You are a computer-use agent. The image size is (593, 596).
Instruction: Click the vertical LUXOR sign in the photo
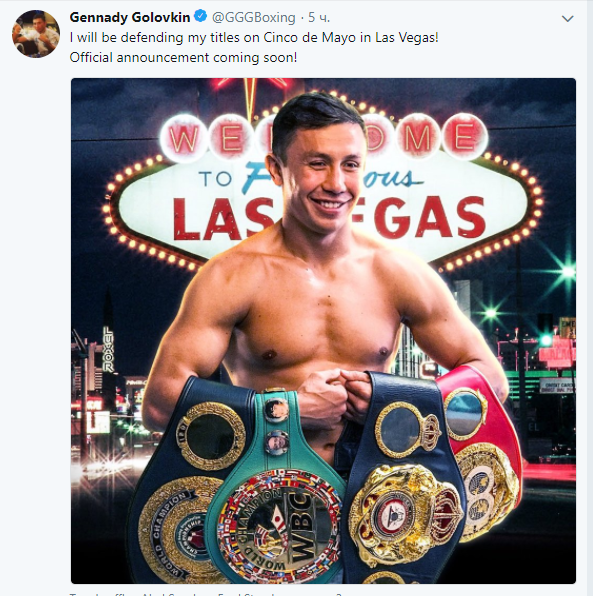[108, 349]
